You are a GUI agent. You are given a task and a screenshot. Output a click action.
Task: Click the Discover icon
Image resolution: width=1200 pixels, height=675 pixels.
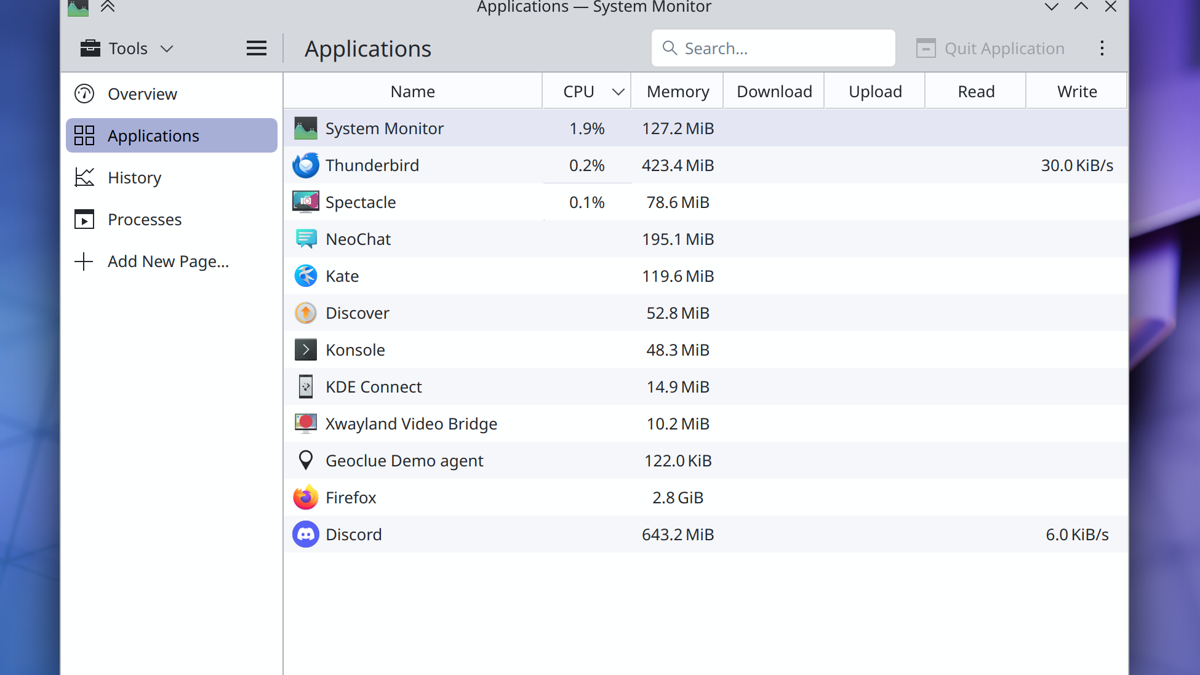pyautogui.click(x=306, y=313)
